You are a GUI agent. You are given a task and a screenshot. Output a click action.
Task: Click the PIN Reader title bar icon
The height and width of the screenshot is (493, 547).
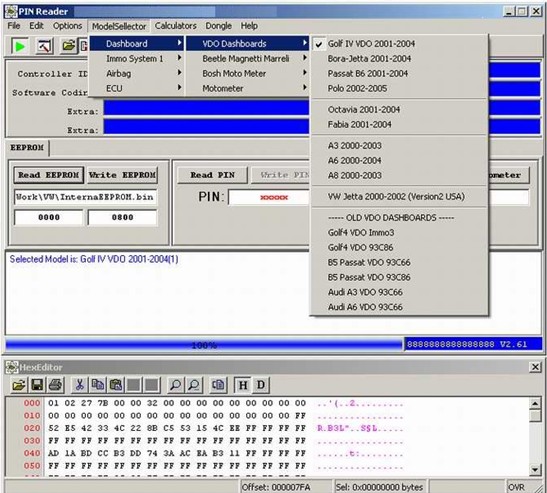[11, 12]
